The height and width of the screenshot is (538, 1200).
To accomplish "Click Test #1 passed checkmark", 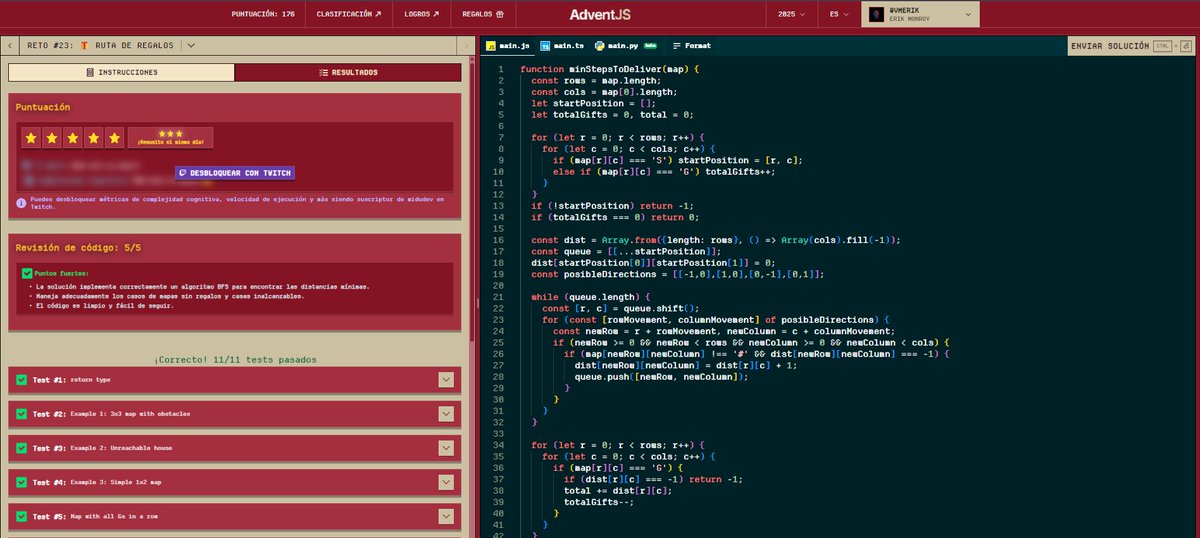I will pyautogui.click(x=20, y=380).
